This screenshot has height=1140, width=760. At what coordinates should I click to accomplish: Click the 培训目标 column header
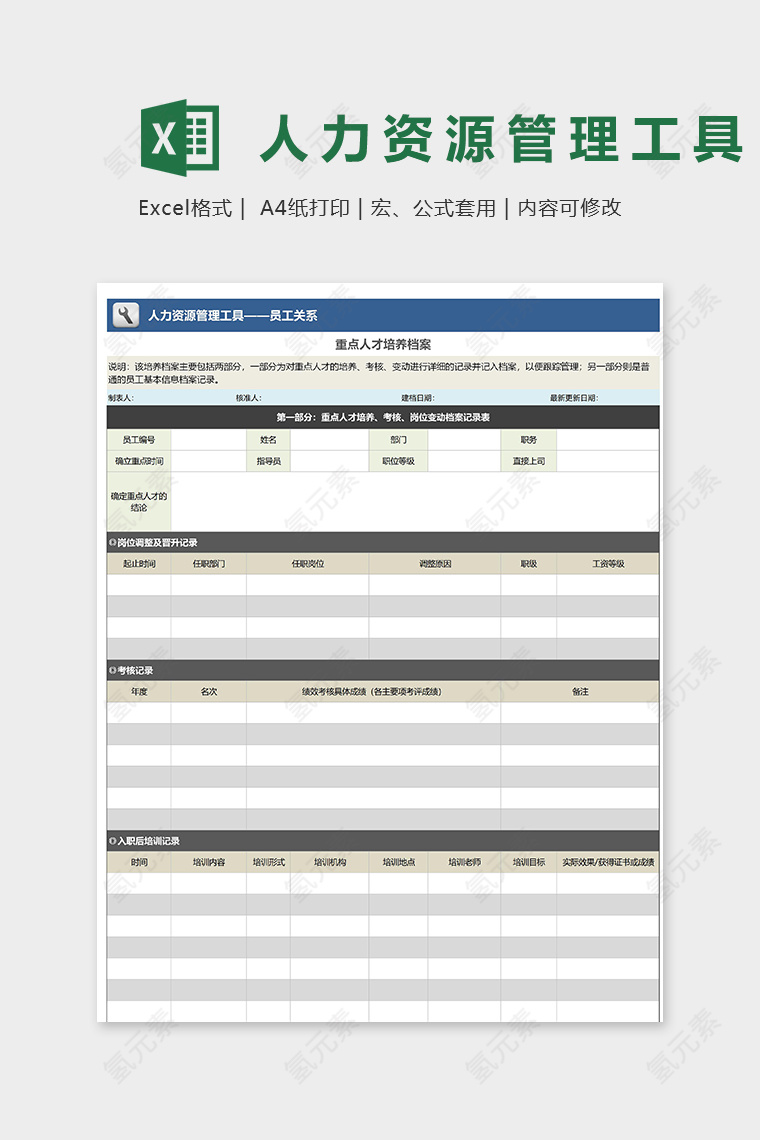(529, 862)
